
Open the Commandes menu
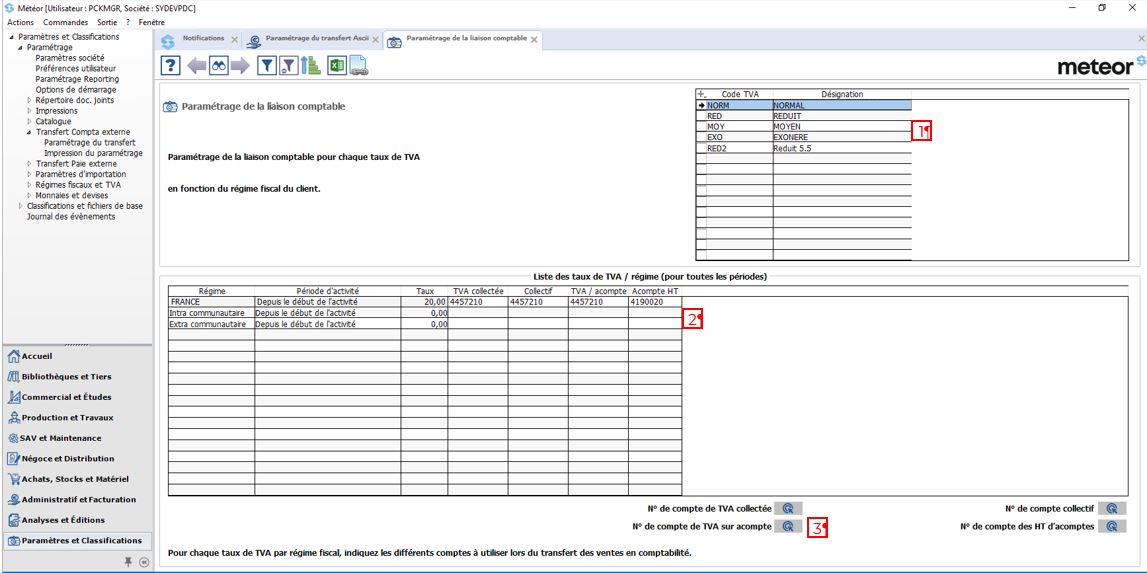click(x=65, y=22)
